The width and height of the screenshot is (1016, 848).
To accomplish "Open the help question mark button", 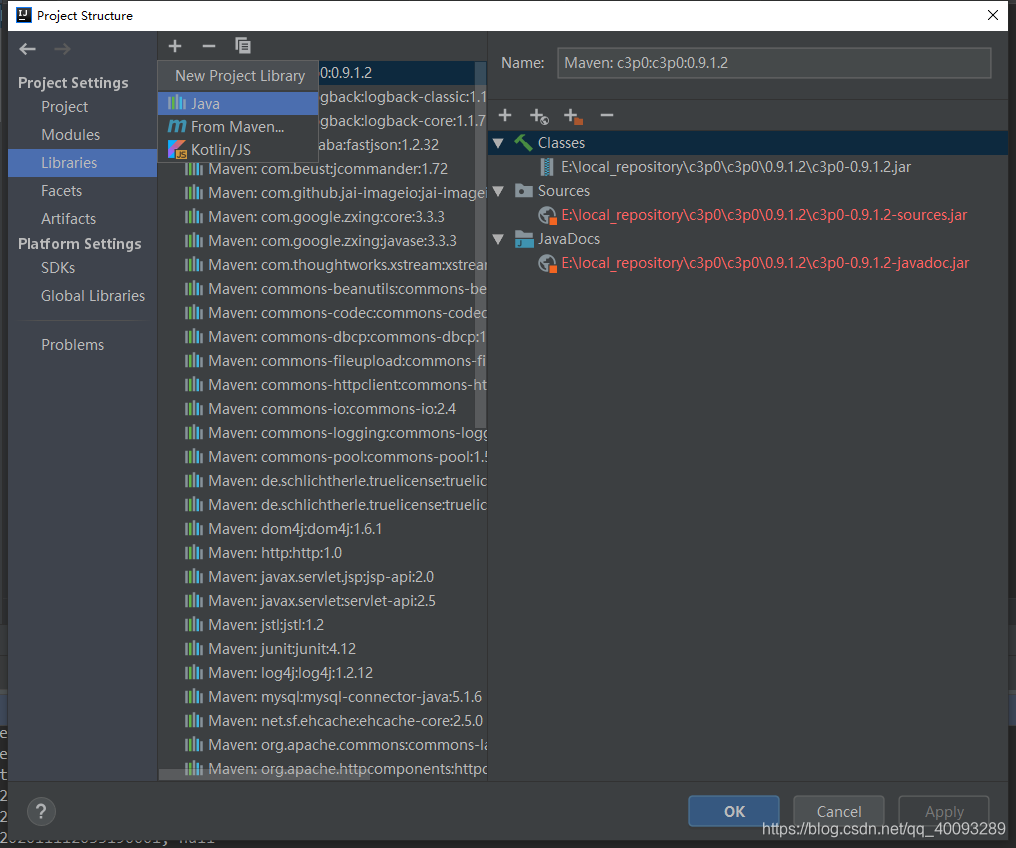I will click(x=41, y=811).
